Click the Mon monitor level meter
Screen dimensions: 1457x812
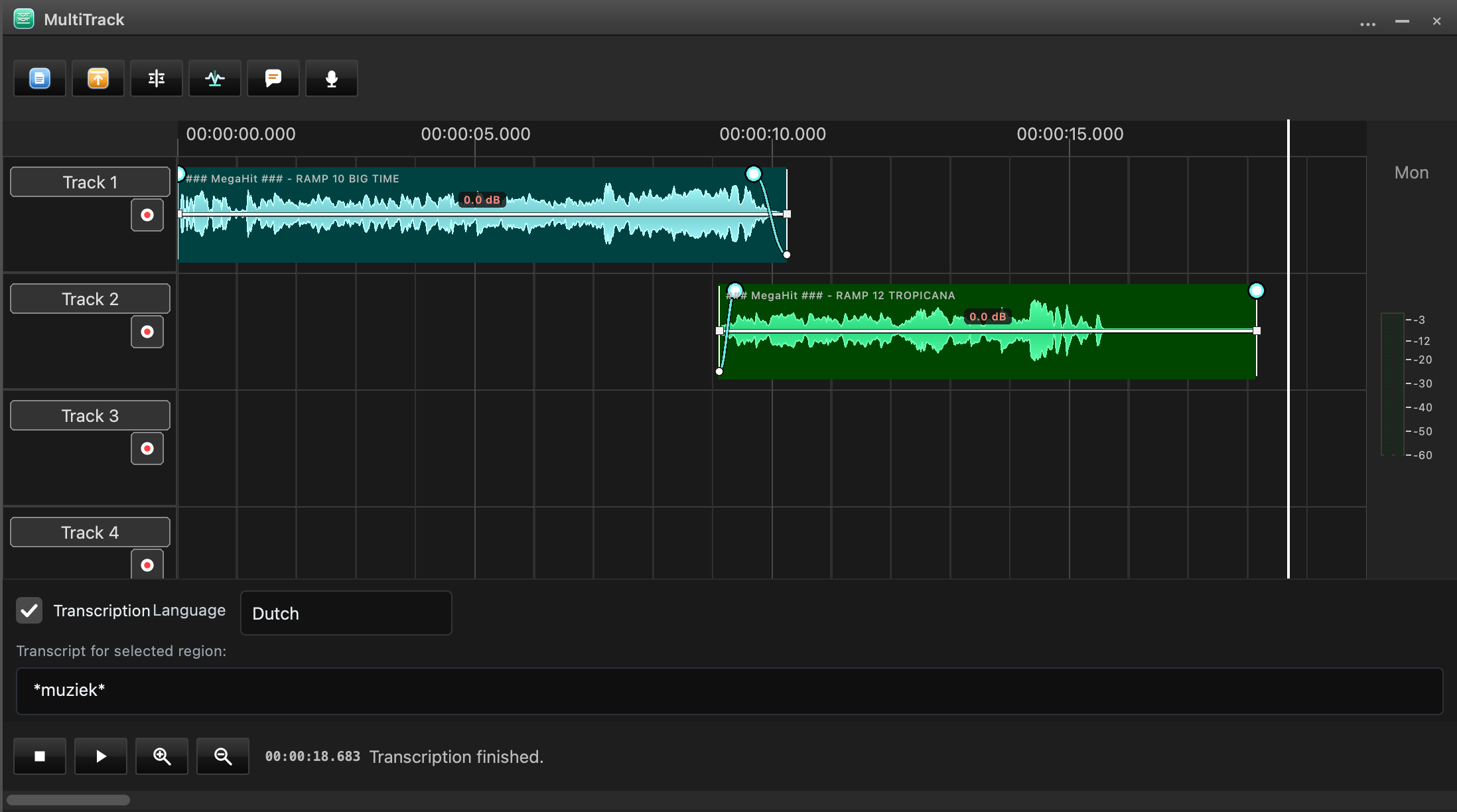[x=1393, y=385]
